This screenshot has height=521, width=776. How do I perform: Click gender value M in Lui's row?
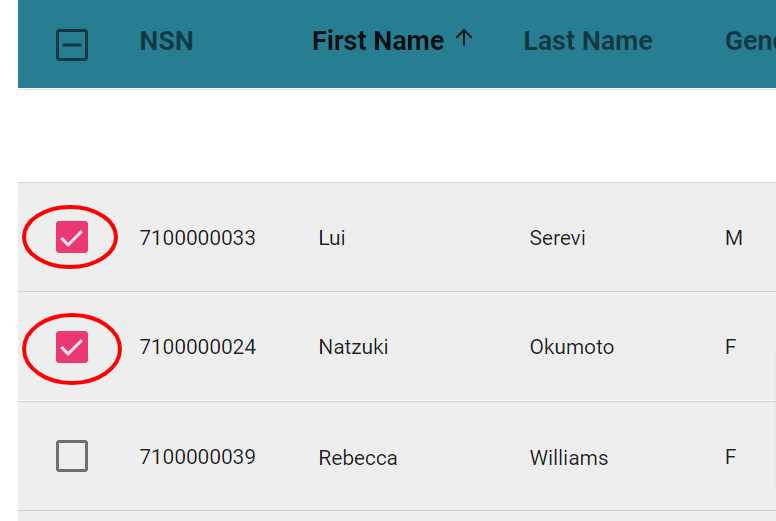pyautogui.click(x=734, y=238)
